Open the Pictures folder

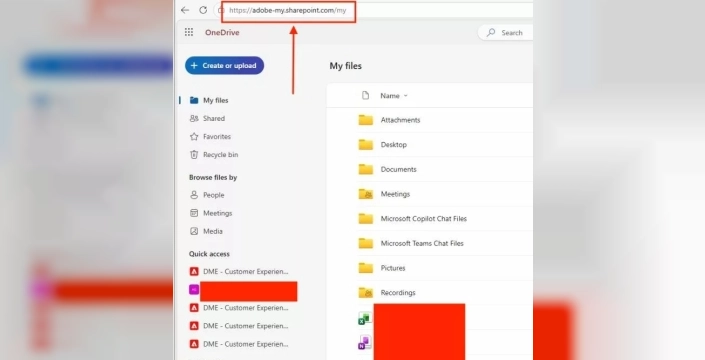point(393,268)
